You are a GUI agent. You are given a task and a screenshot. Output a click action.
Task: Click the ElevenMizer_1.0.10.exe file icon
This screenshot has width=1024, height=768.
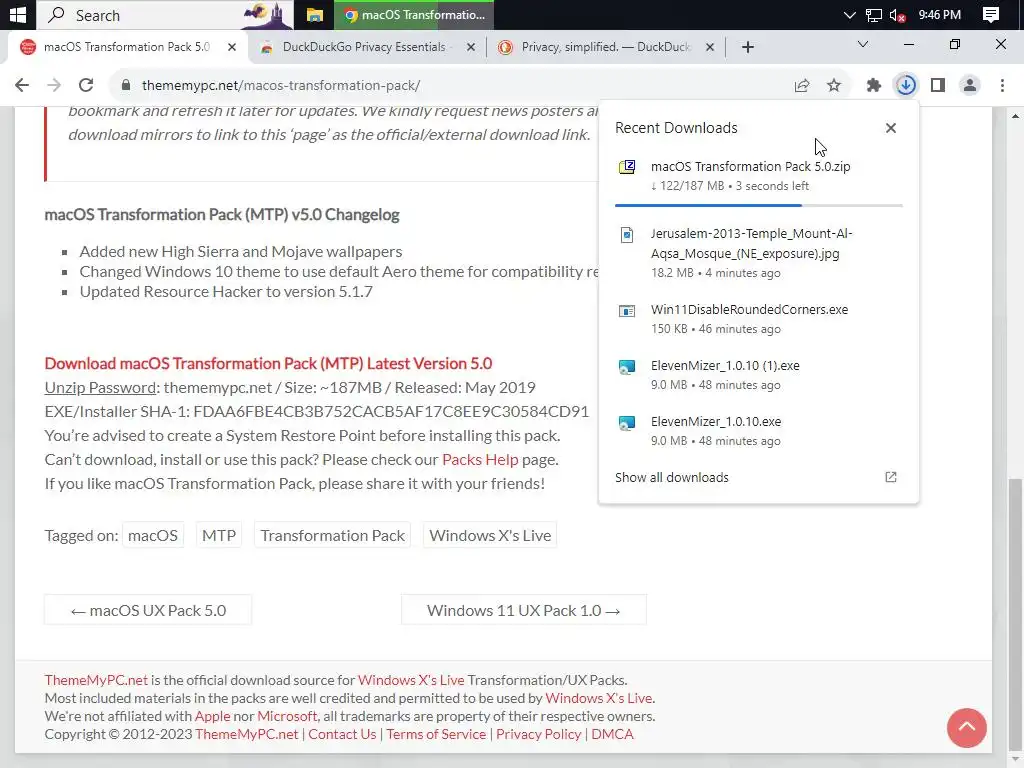click(x=627, y=423)
